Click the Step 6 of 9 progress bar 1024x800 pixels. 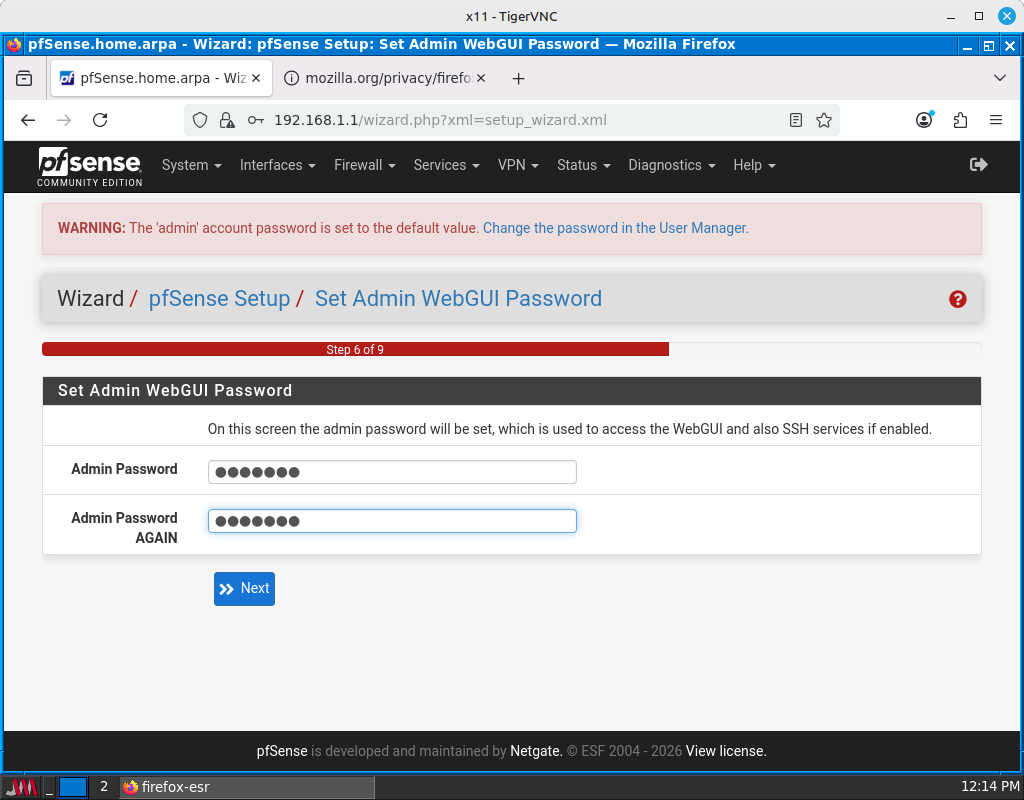[x=355, y=349]
